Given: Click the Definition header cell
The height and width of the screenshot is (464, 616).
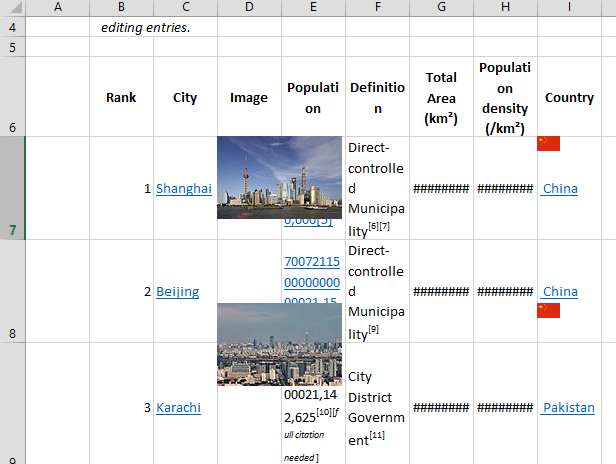Looking at the screenshot, I should pyautogui.click(x=377, y=97).
